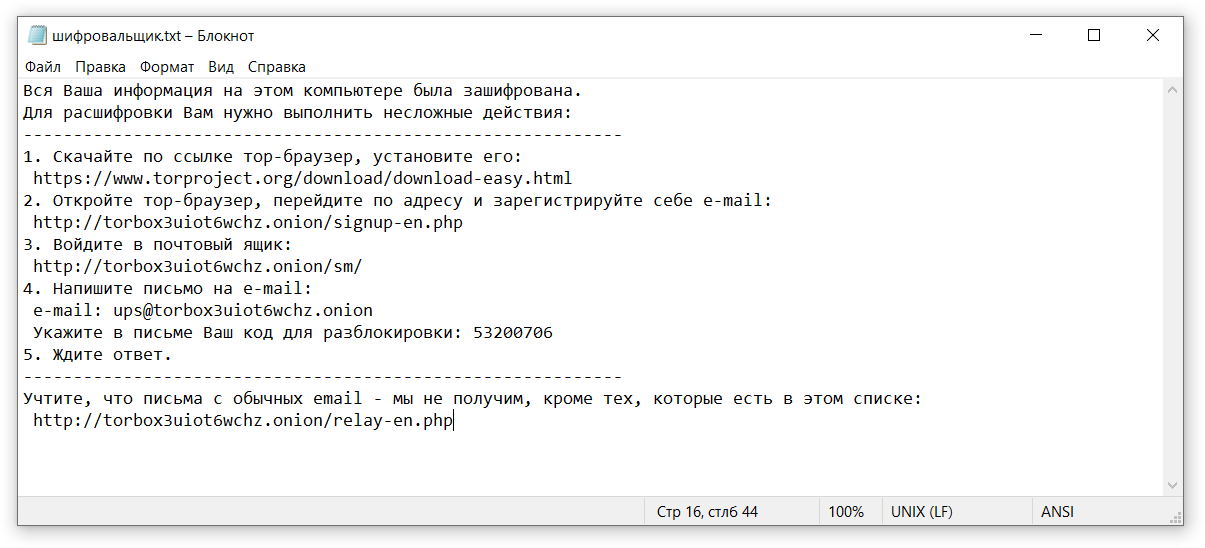Click the UNIX (LF) line ending indicator

pyautogui.click(x=922, y=511)
